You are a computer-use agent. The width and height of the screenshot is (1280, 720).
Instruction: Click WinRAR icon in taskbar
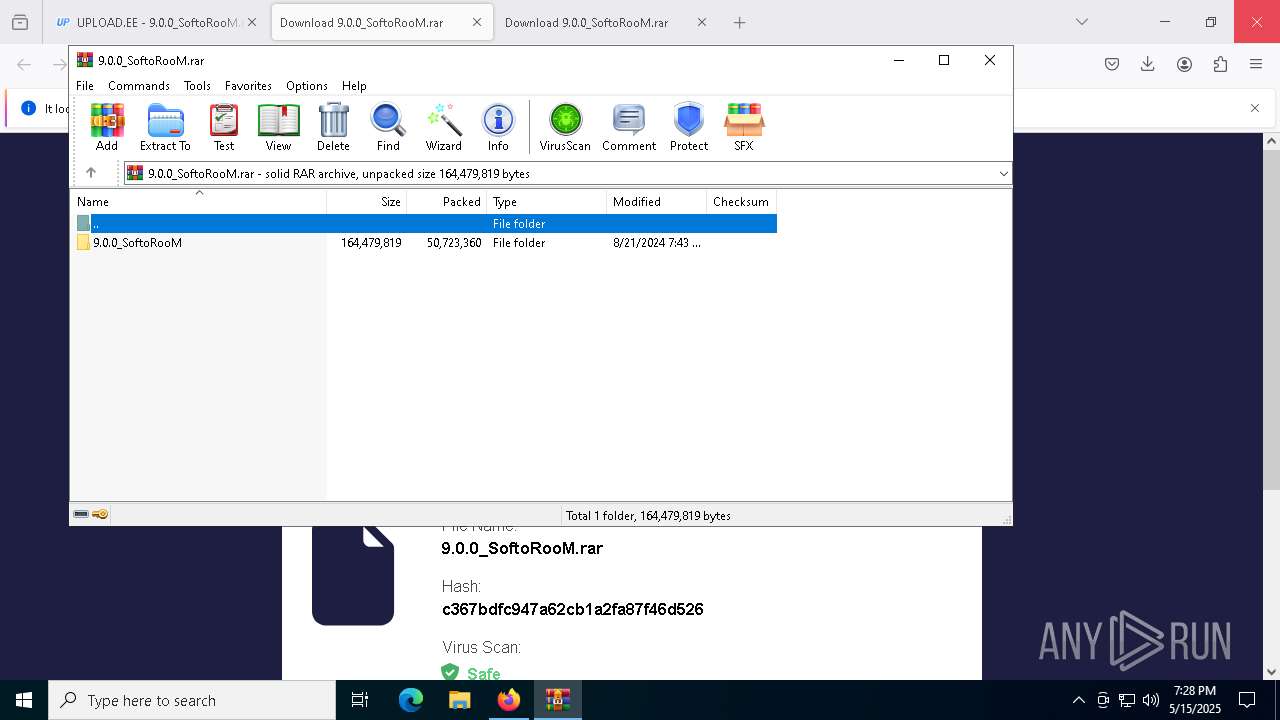pyautogui.click(x=558, y=700)
